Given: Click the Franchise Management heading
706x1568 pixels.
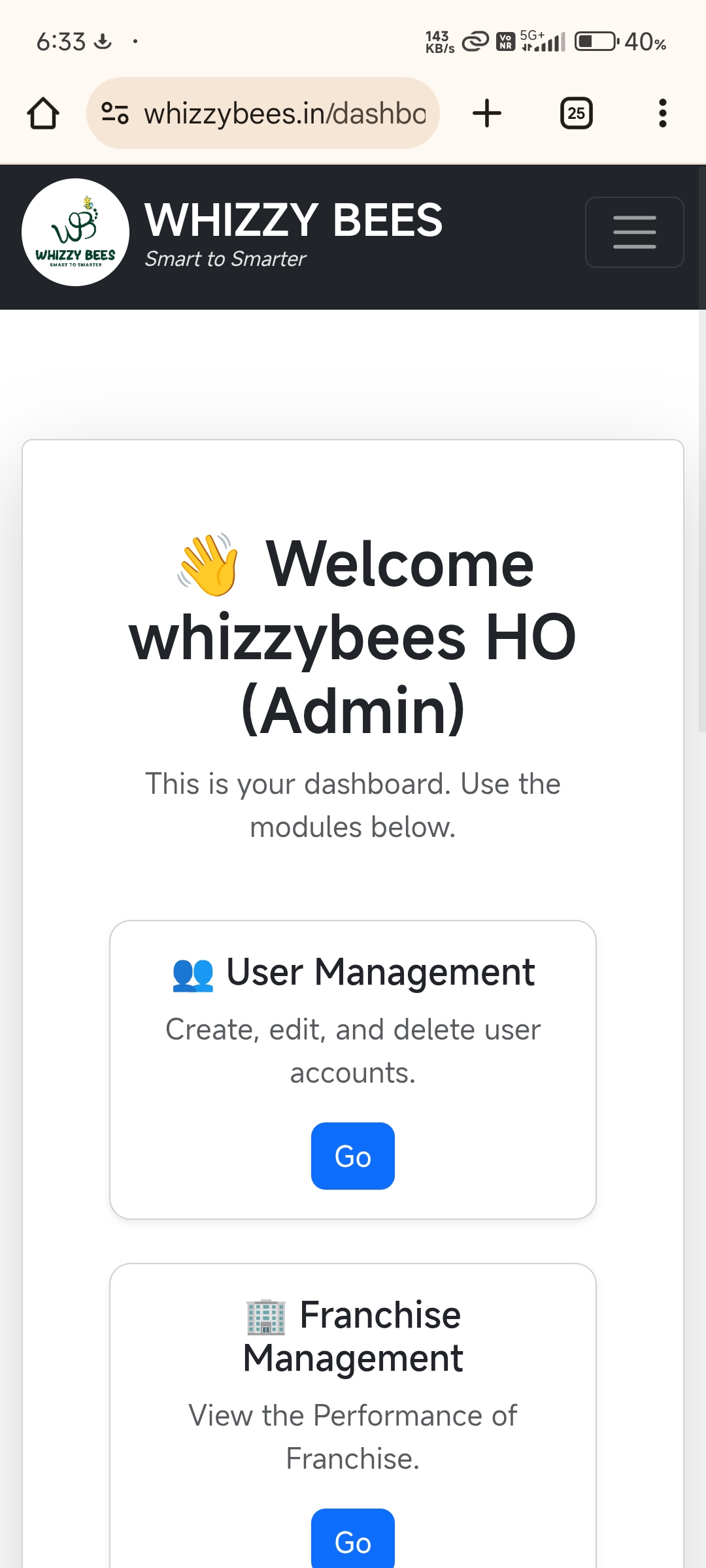Looking at the screenshot, I should point(353,1337).
